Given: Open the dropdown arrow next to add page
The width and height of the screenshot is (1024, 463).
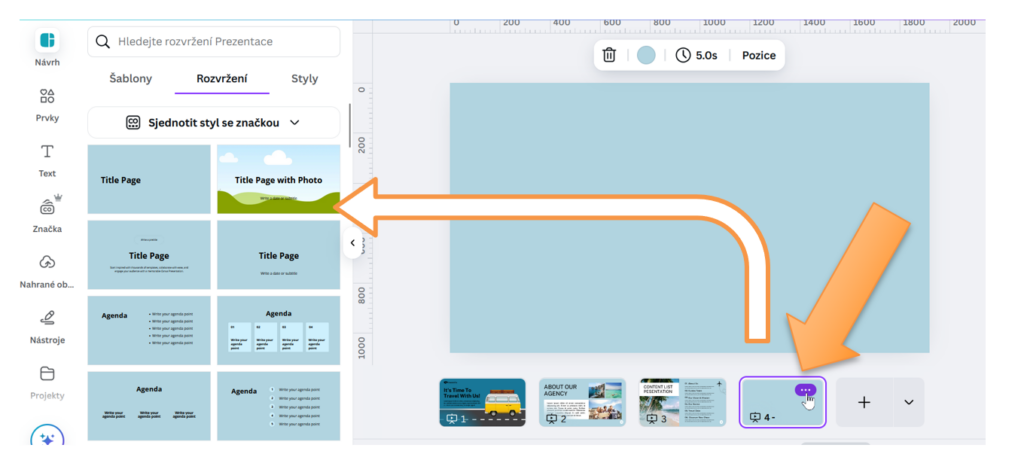Looking at the screenshot, I should 908,402.
